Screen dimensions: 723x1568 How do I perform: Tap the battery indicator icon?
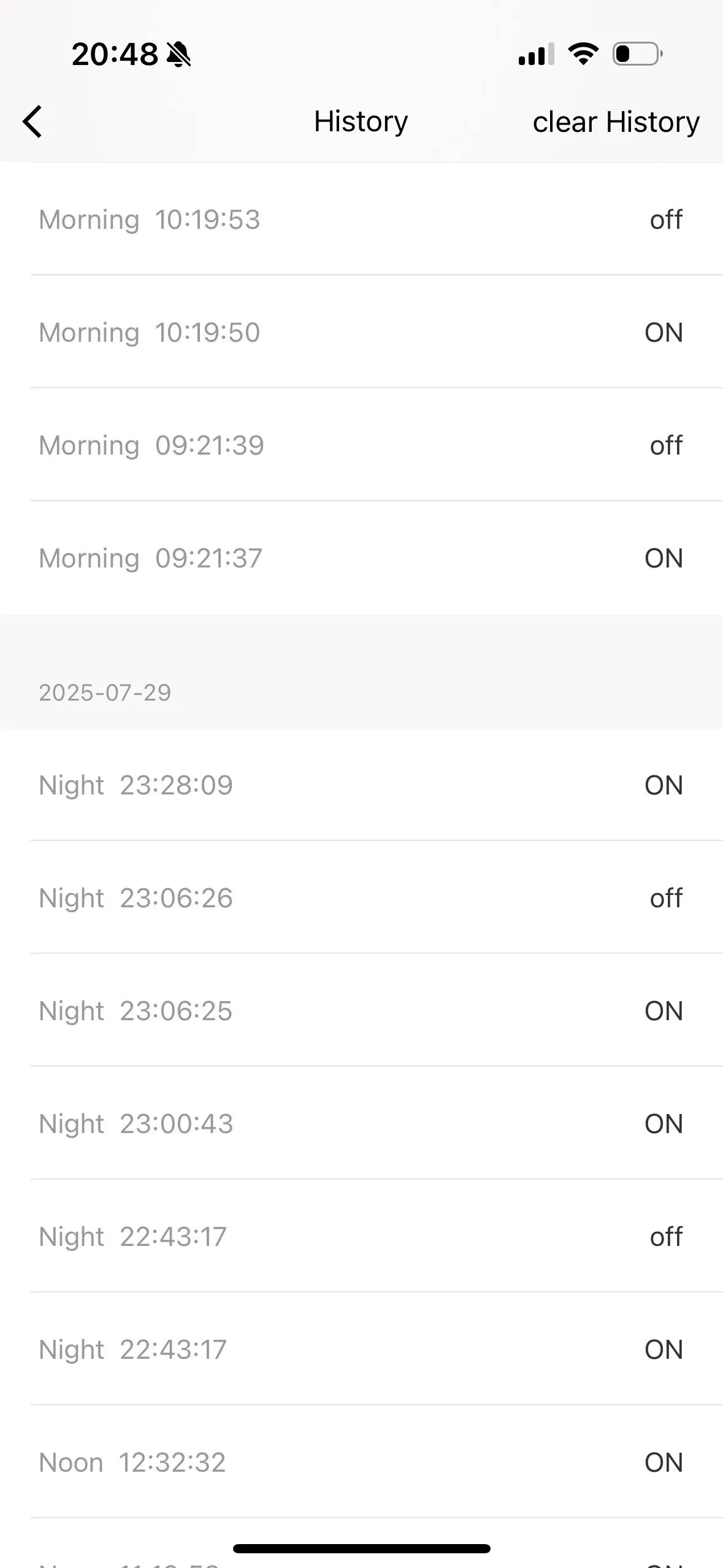[637, 54]
